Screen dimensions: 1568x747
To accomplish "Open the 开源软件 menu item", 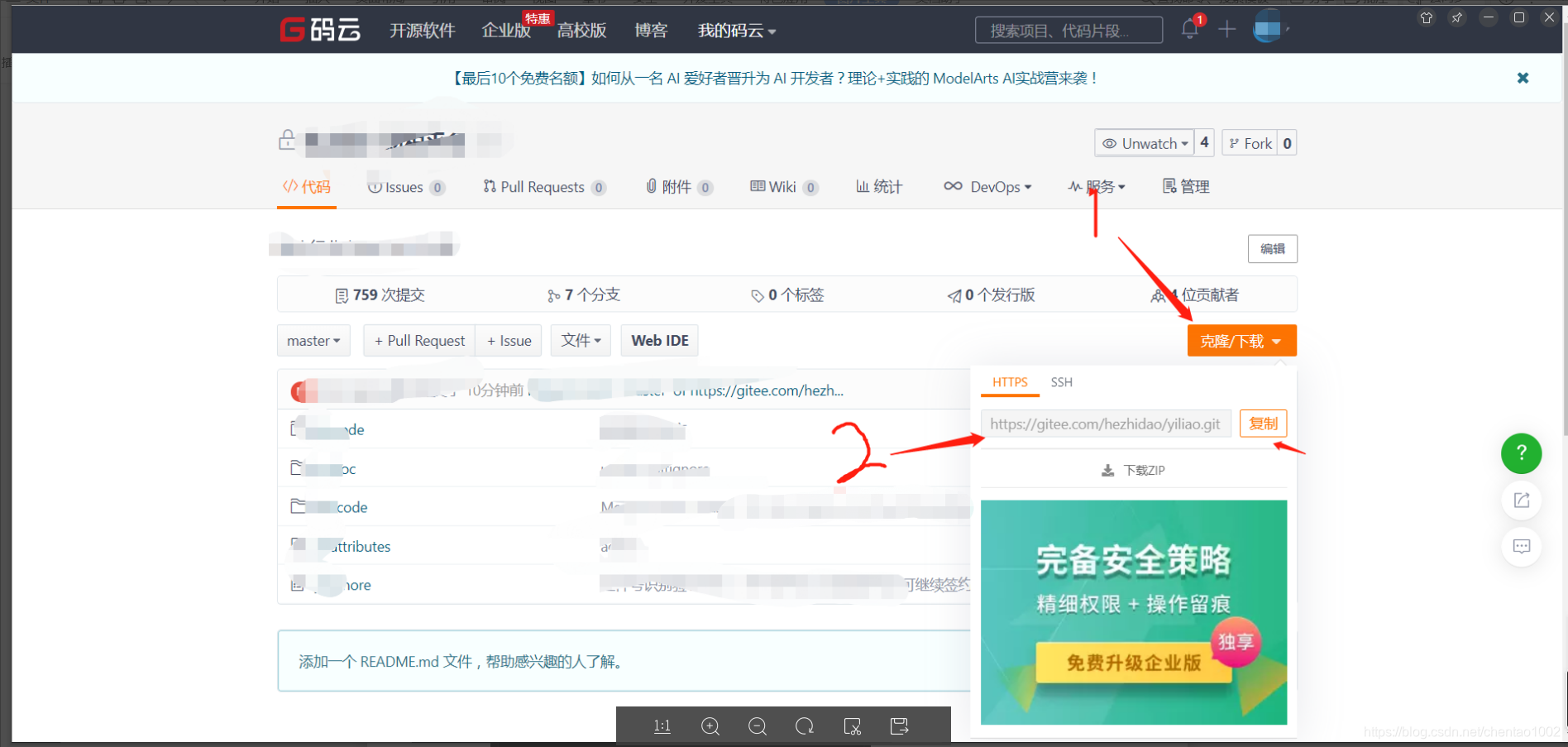I will [x=423, y=31].
